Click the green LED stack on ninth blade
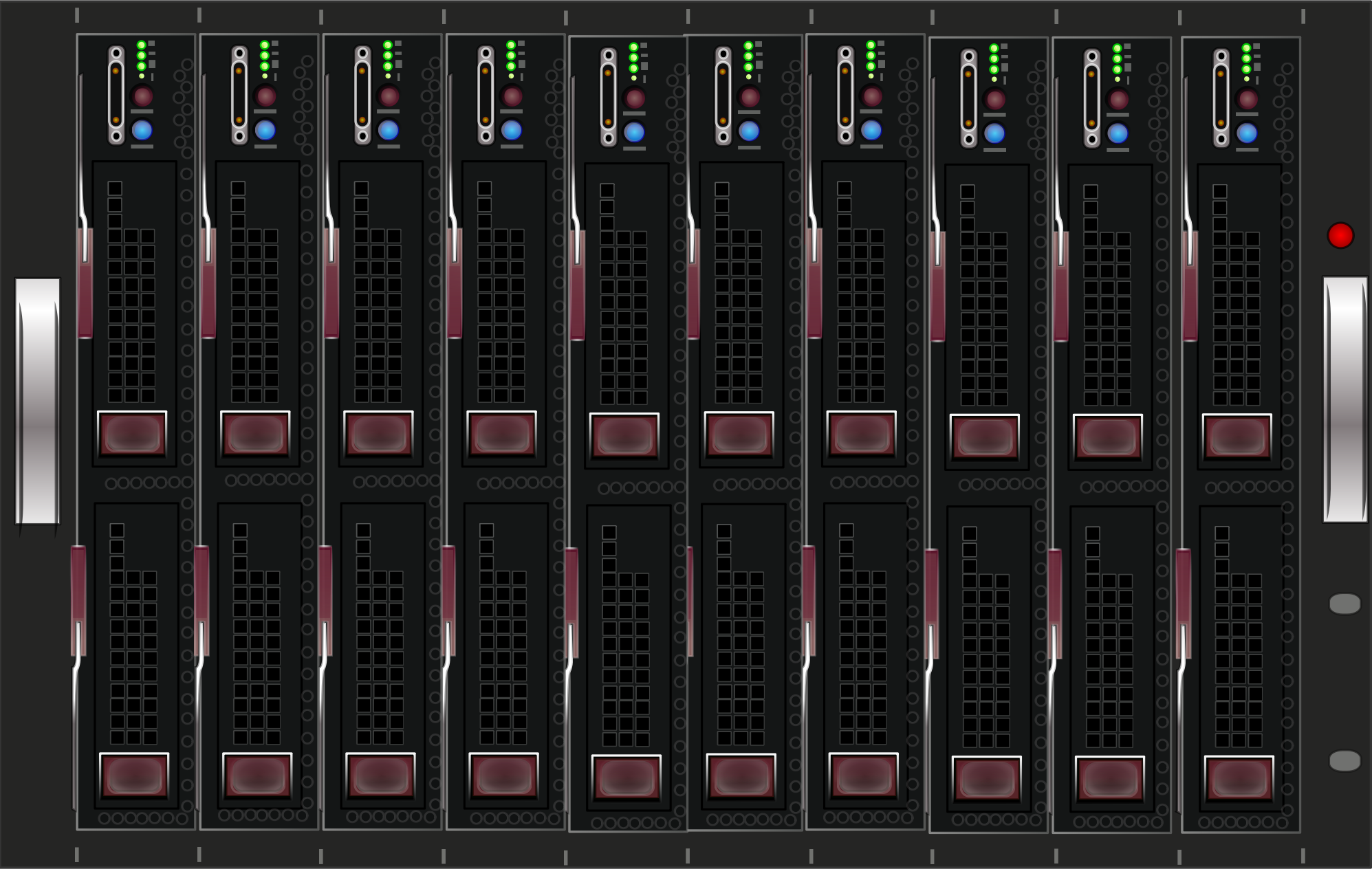Viewport: 1372px width, 869px height. 1118,59
